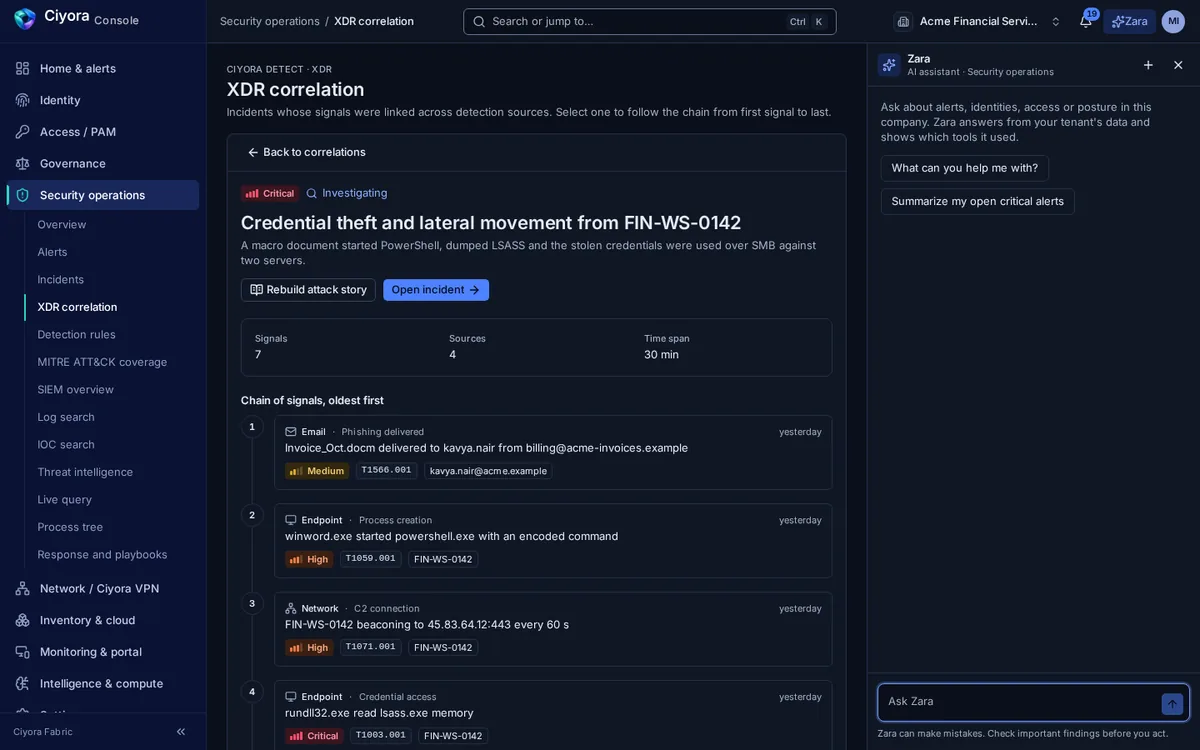Click the Ciyora Fabric footer label

click(43, 732)
